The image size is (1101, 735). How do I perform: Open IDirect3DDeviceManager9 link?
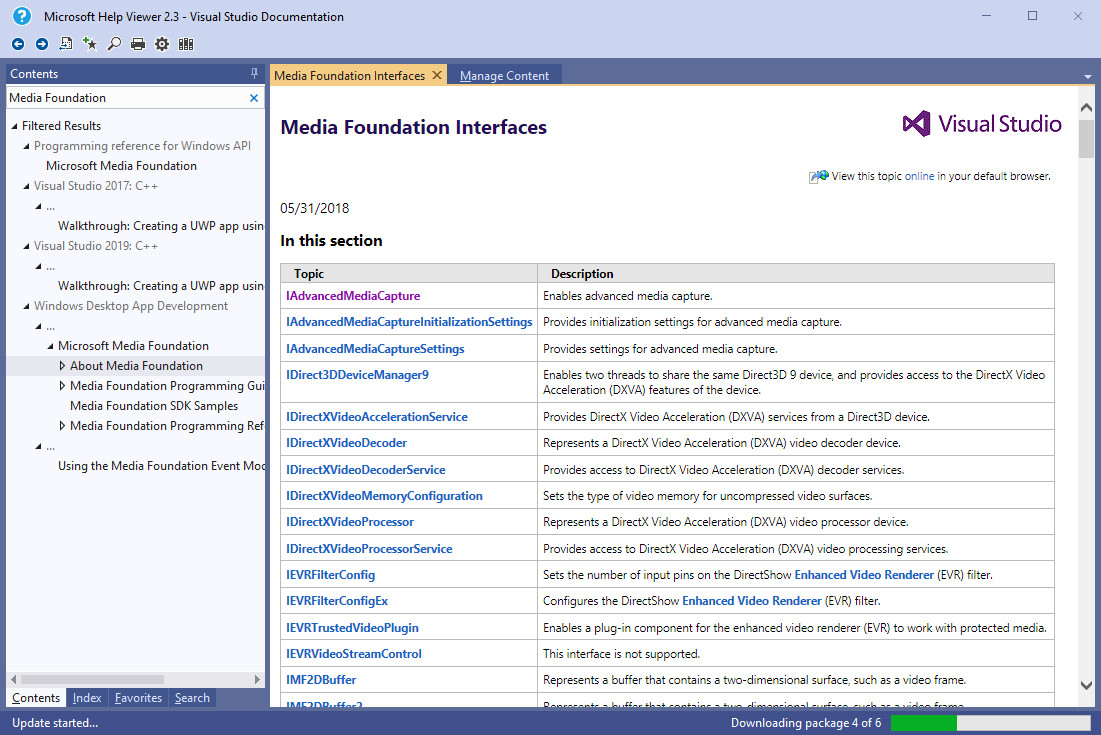click(x=357, y=375)
